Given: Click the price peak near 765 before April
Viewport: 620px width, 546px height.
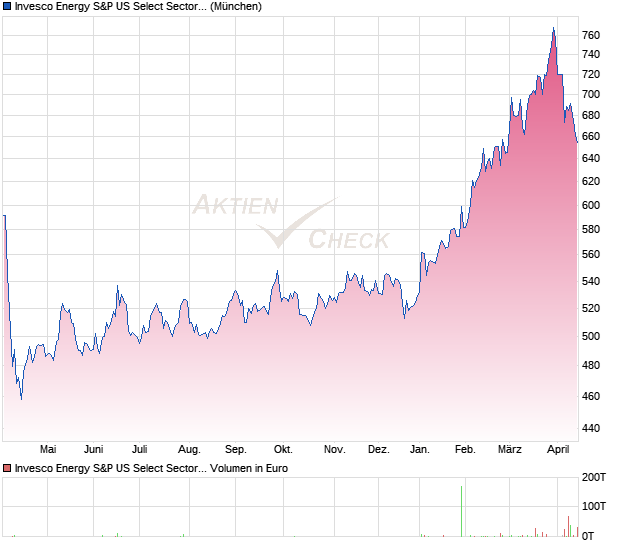Looking at the screenshot, I should tap(554, 28).
